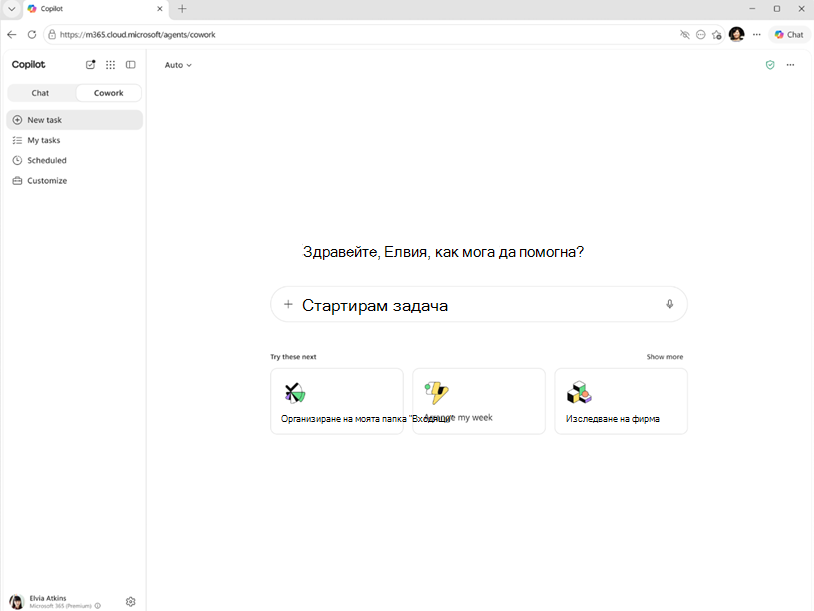Image resolution: width=814 pixels, height=611 pixels.
Task: Click Show more suggestions
Action: click(x=664, y=357)
